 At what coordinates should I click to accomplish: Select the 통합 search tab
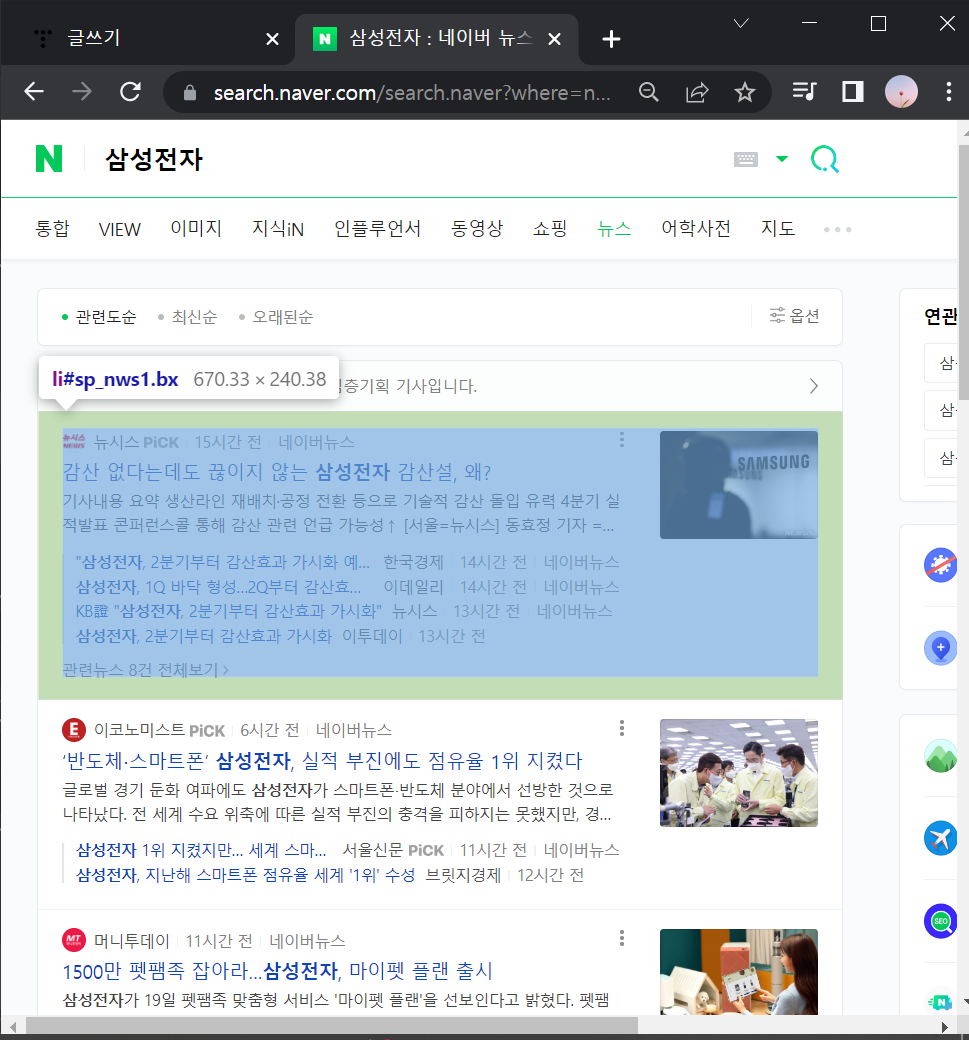click(x=52, y=229)
